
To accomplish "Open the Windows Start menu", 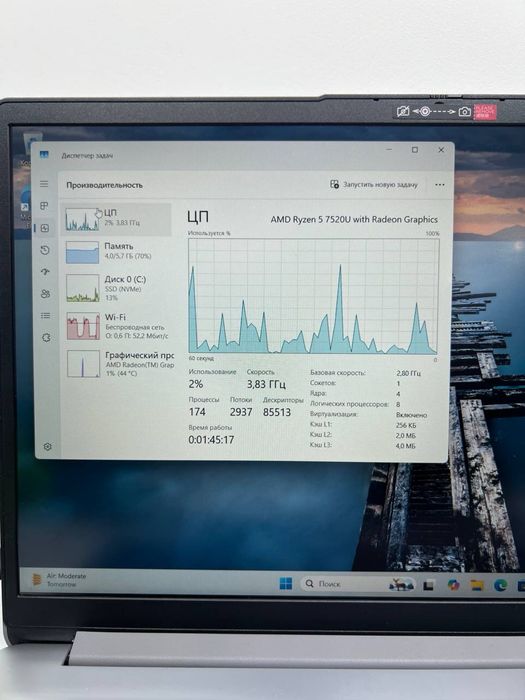I will [286, 583].
